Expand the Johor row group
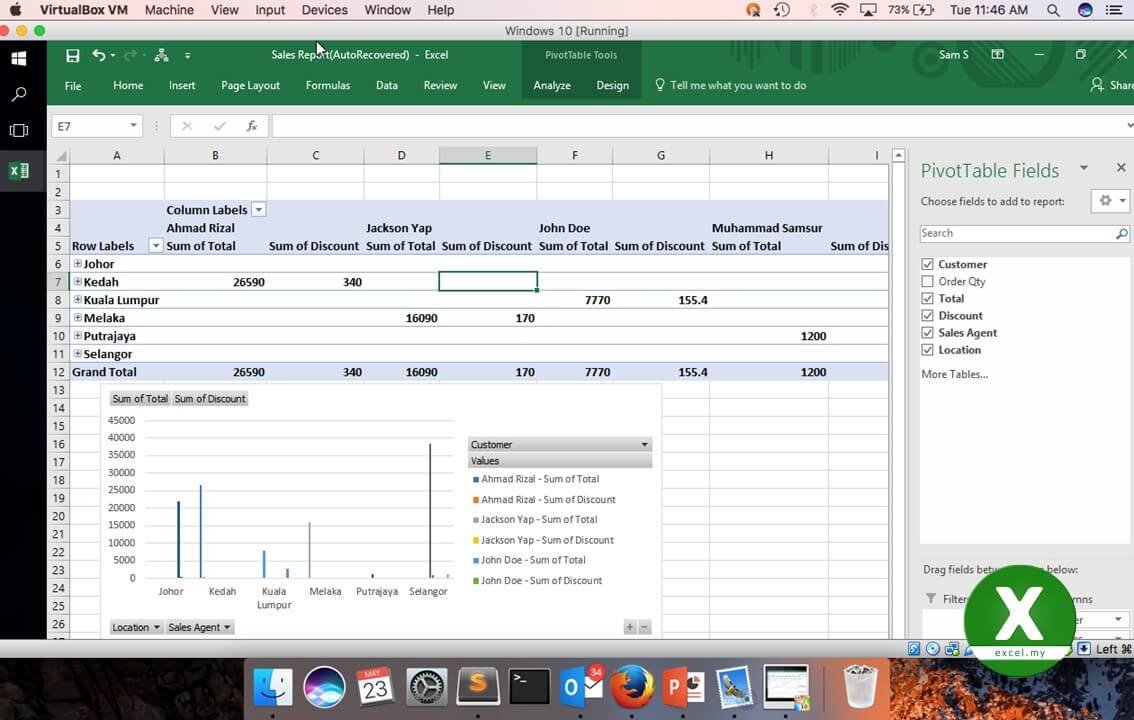 pyautogui.click(x=77, y=264)
